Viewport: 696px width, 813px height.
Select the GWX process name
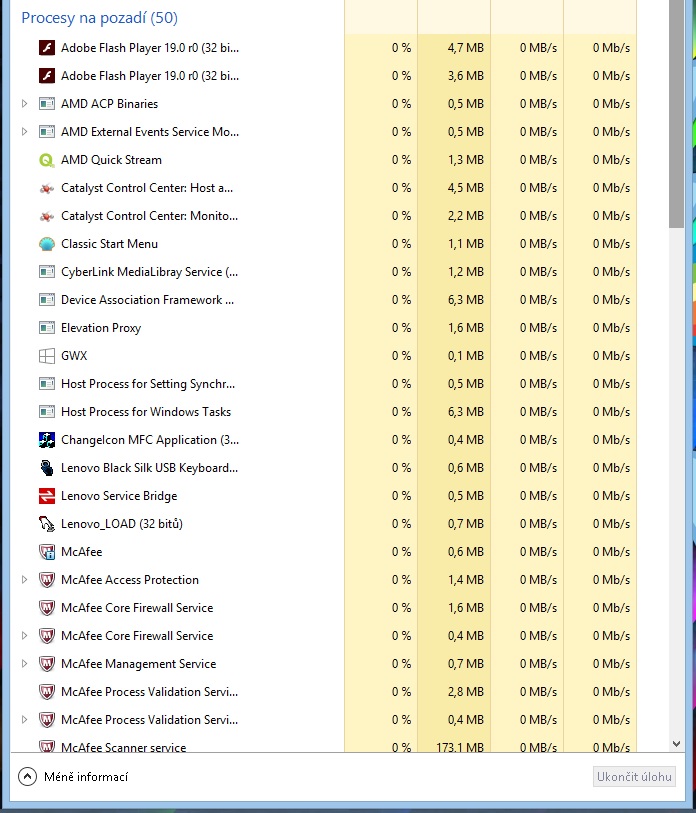click(74, 356)
